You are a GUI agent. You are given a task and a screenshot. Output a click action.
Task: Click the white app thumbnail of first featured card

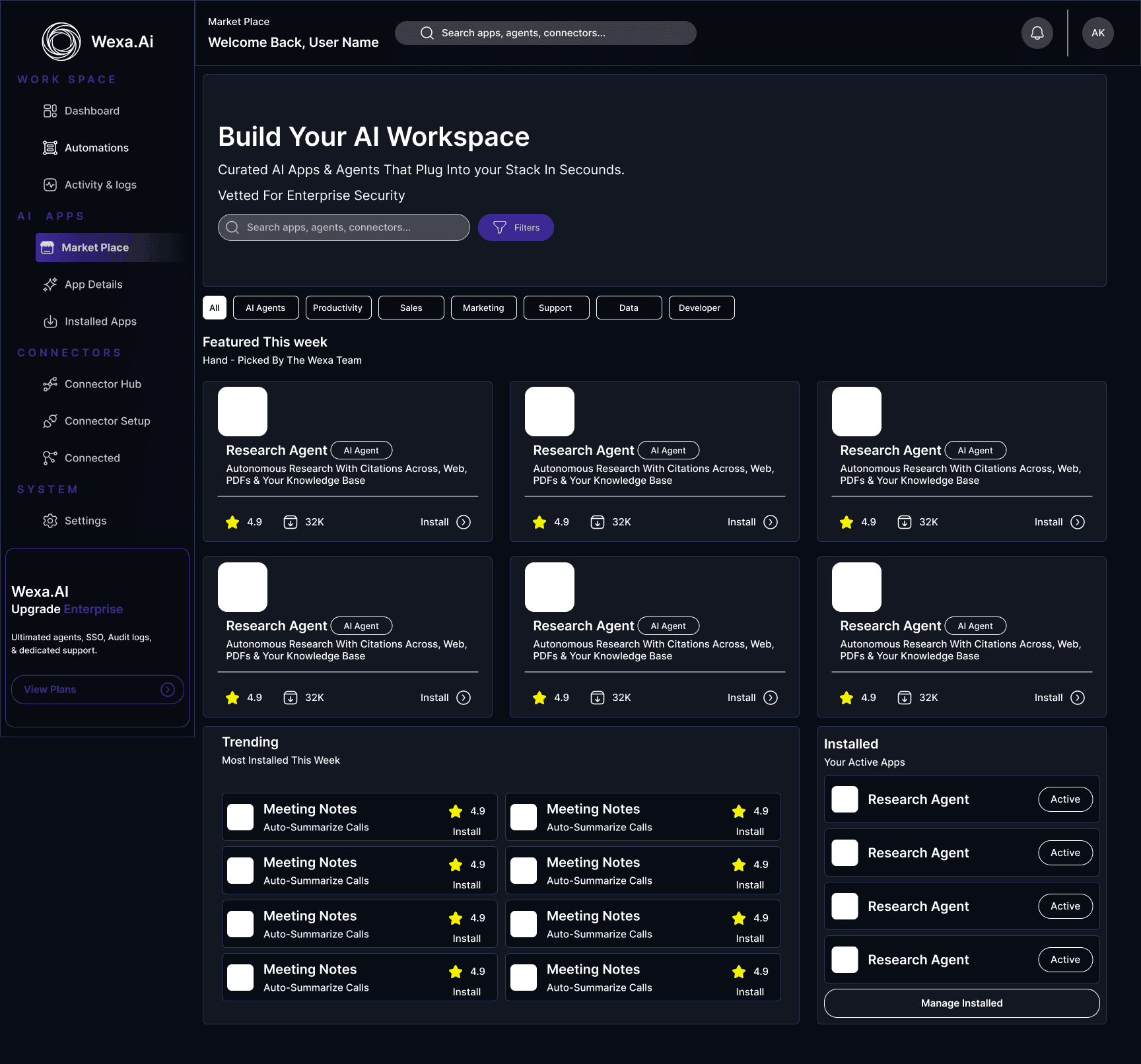[x=242, y=411]
